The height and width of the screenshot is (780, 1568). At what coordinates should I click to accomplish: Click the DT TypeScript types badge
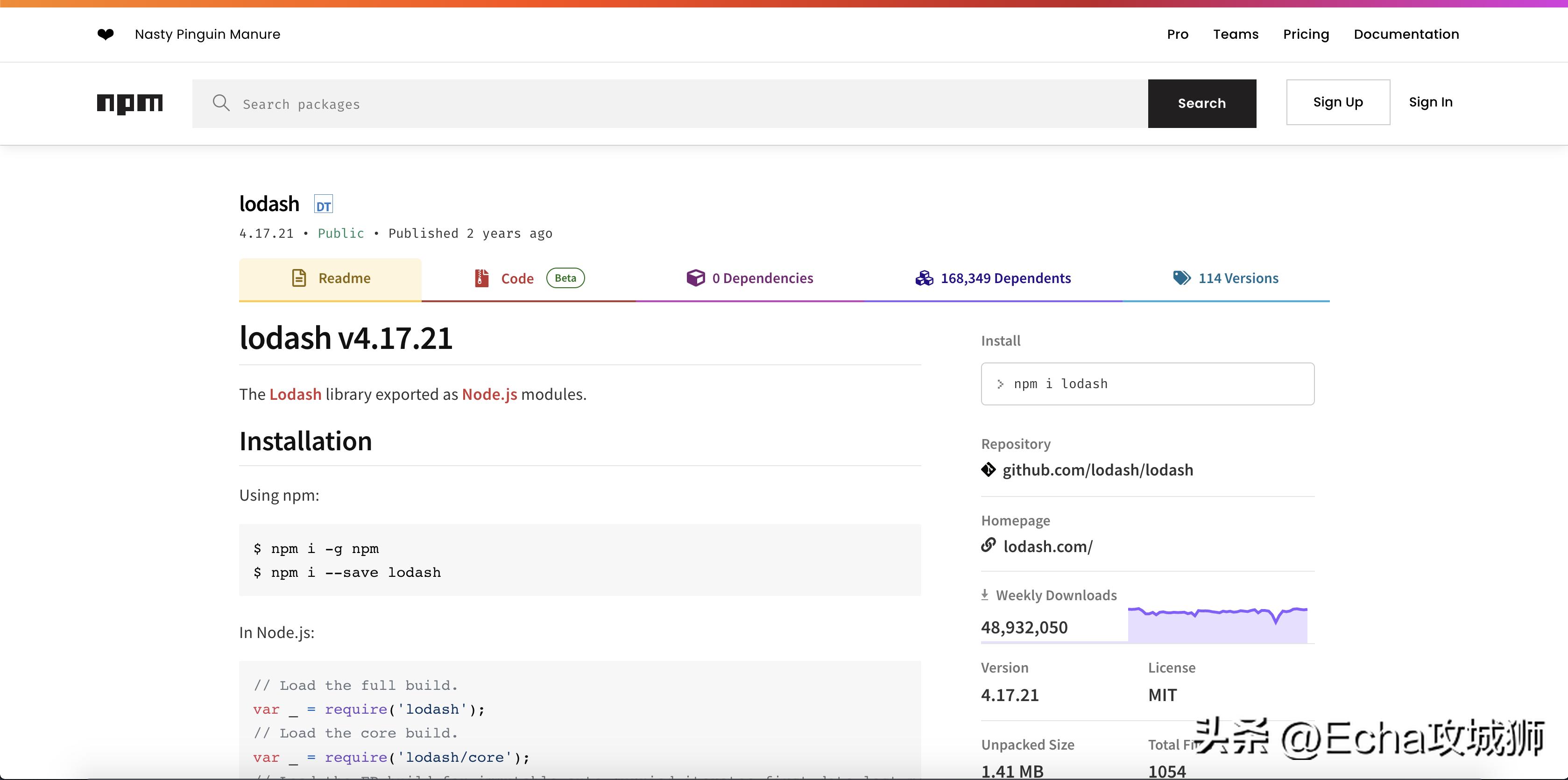click(323, 205)
